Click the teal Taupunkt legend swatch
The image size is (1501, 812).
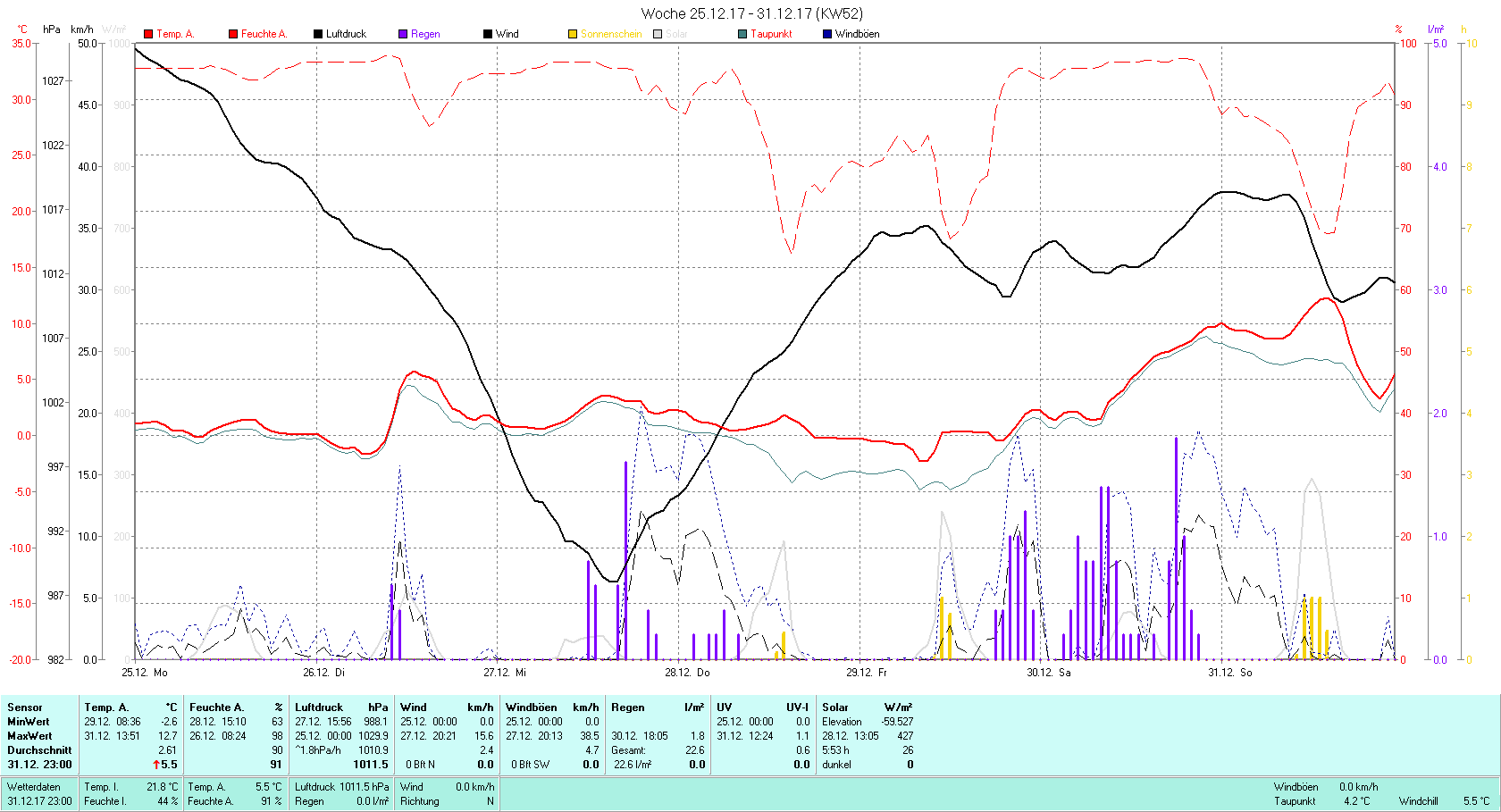pyautogui.click(x=742, y=34)
